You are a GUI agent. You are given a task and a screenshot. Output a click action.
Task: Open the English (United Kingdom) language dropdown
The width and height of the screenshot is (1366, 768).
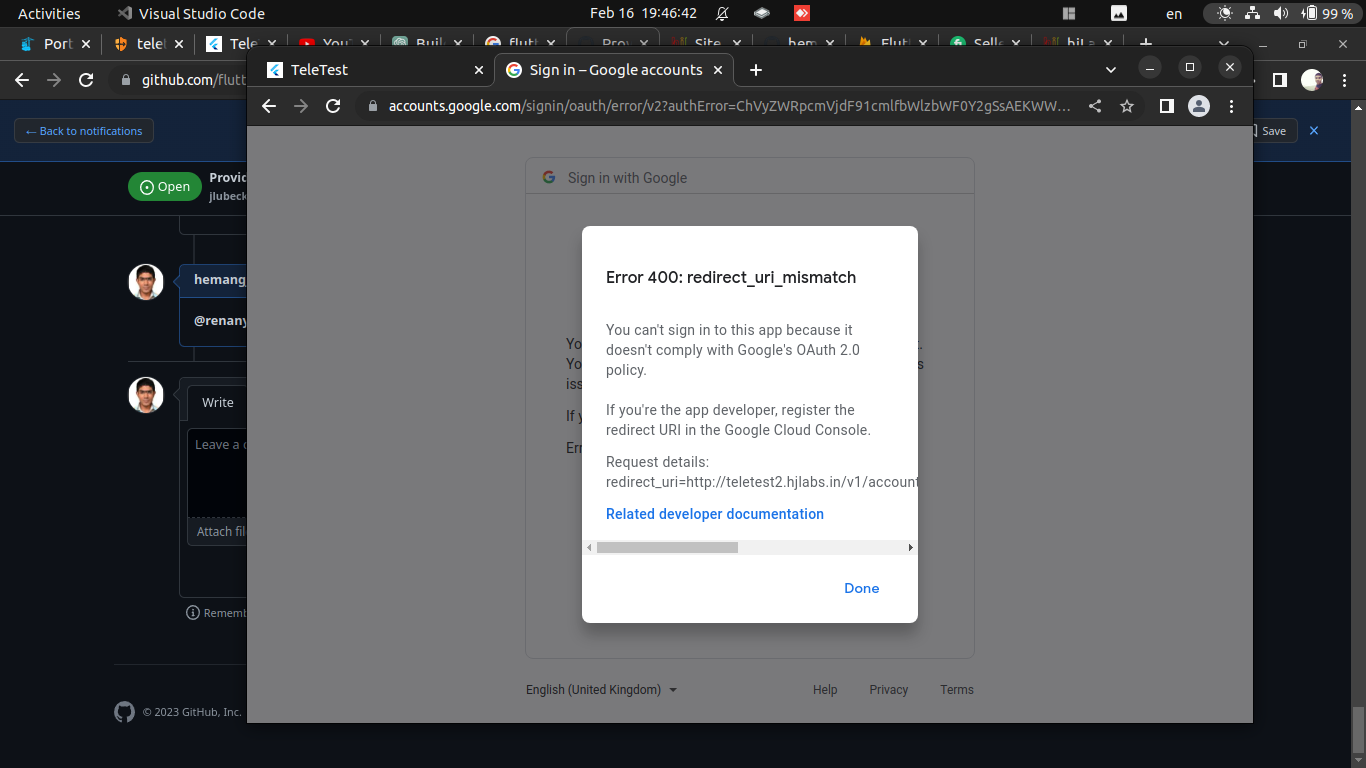click(x=600, y=689)
